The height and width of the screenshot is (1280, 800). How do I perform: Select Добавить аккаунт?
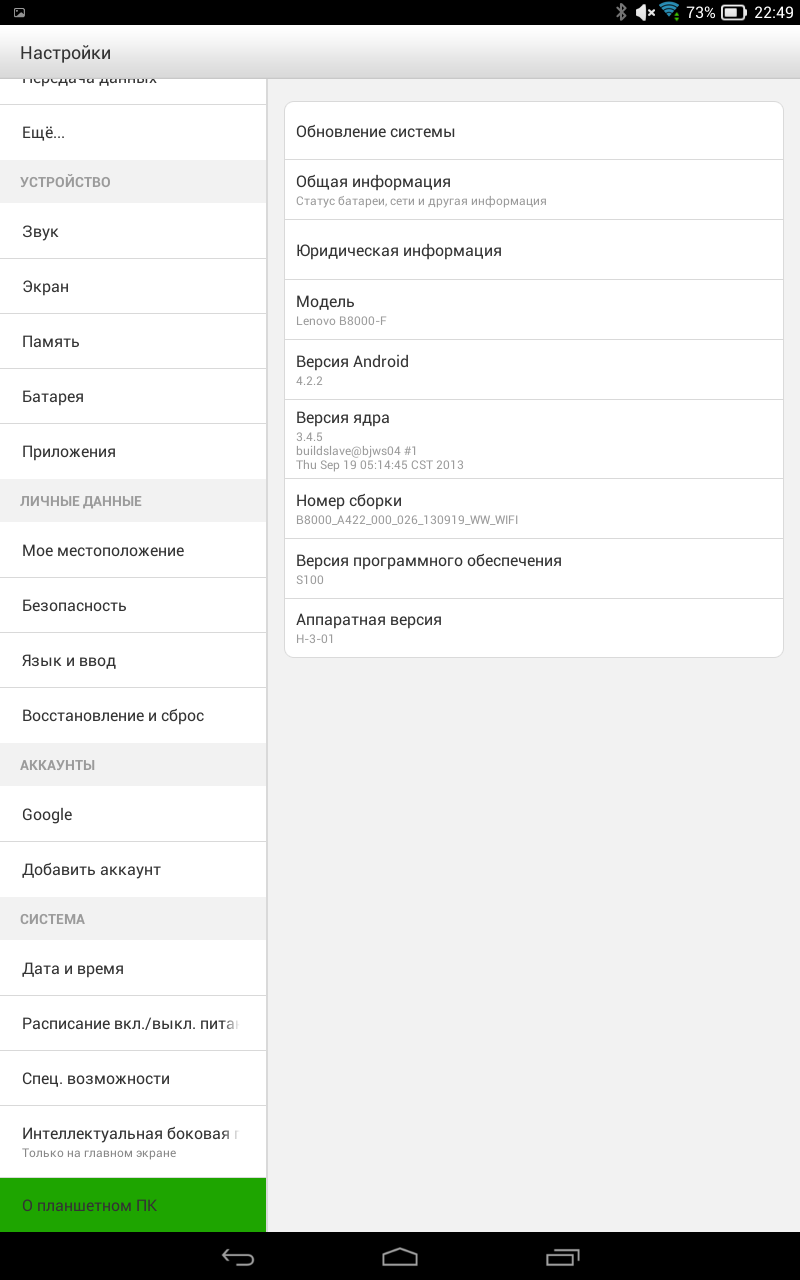[133, 869]
